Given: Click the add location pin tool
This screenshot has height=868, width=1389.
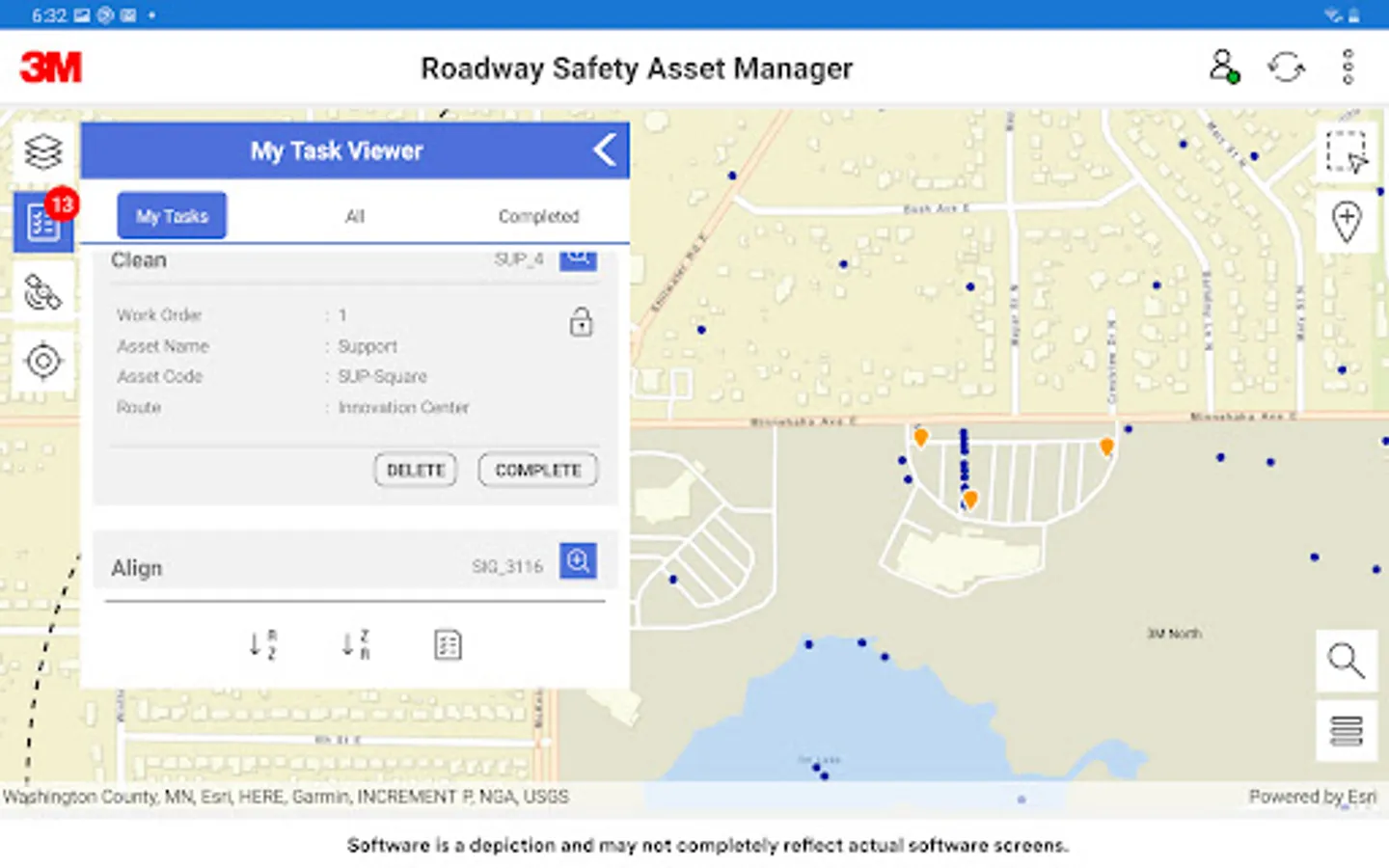Looking at the screenshot, I should [1347, 222].
